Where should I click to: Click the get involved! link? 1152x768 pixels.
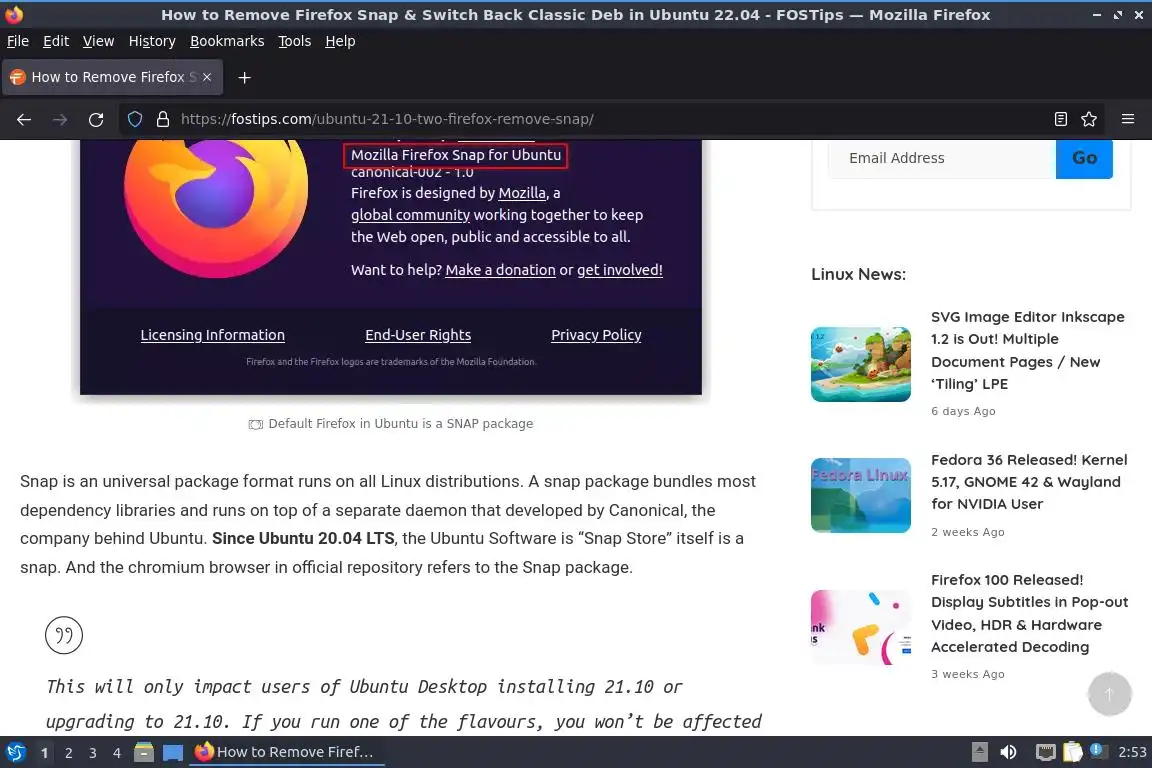(619, 270)
